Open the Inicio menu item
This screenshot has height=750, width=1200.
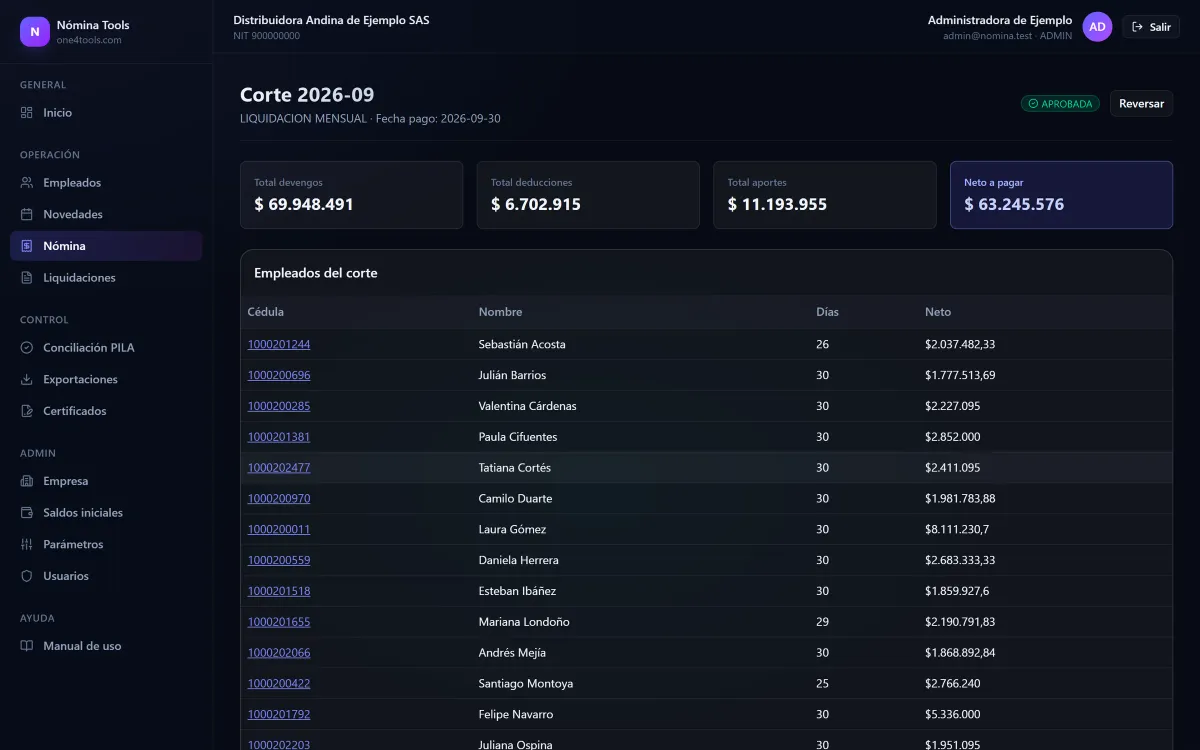(106, 113)
